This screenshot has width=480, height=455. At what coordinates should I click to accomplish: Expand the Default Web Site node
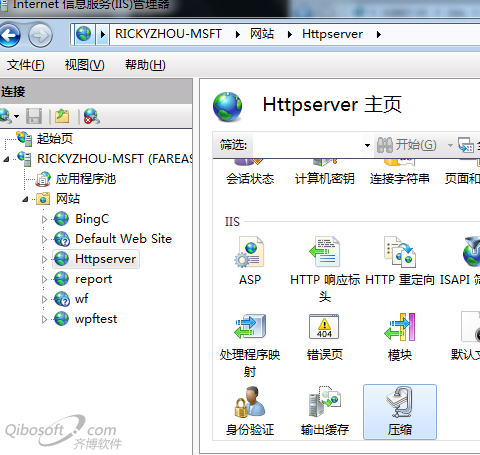[44, 239]
